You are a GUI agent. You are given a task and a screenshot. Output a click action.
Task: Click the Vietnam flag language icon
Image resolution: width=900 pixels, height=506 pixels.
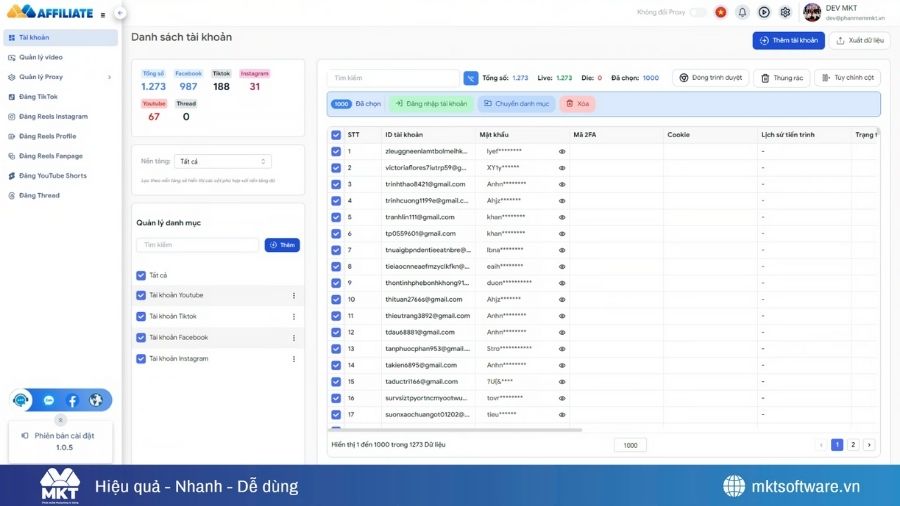click(x=719, y=12)
